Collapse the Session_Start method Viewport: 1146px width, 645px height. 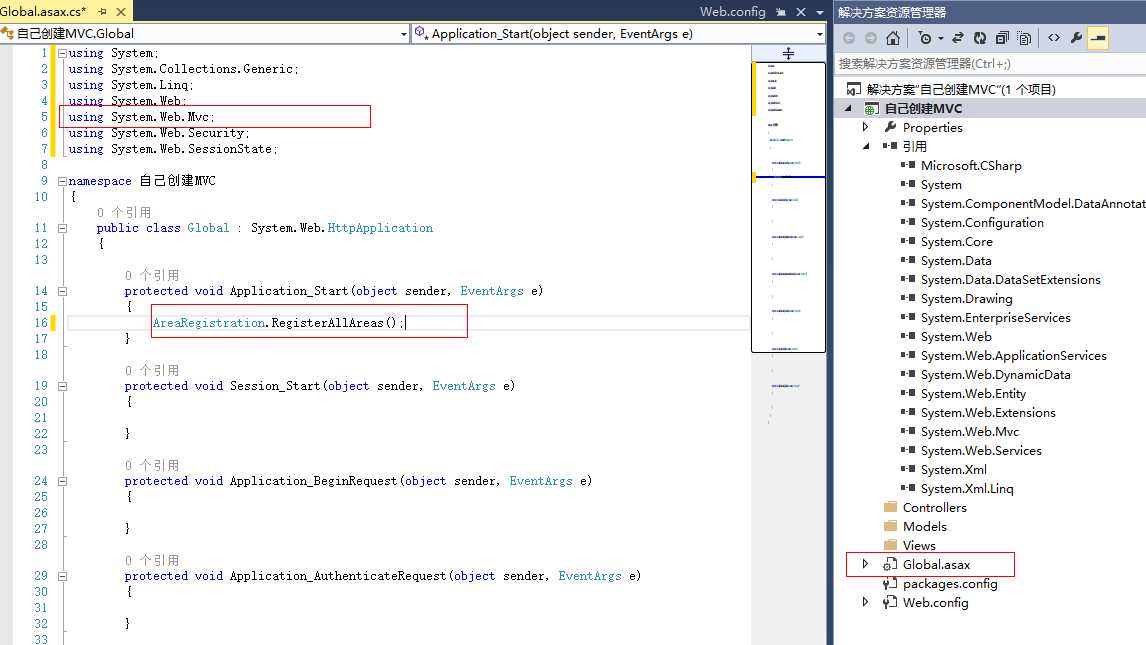(62, 386)
